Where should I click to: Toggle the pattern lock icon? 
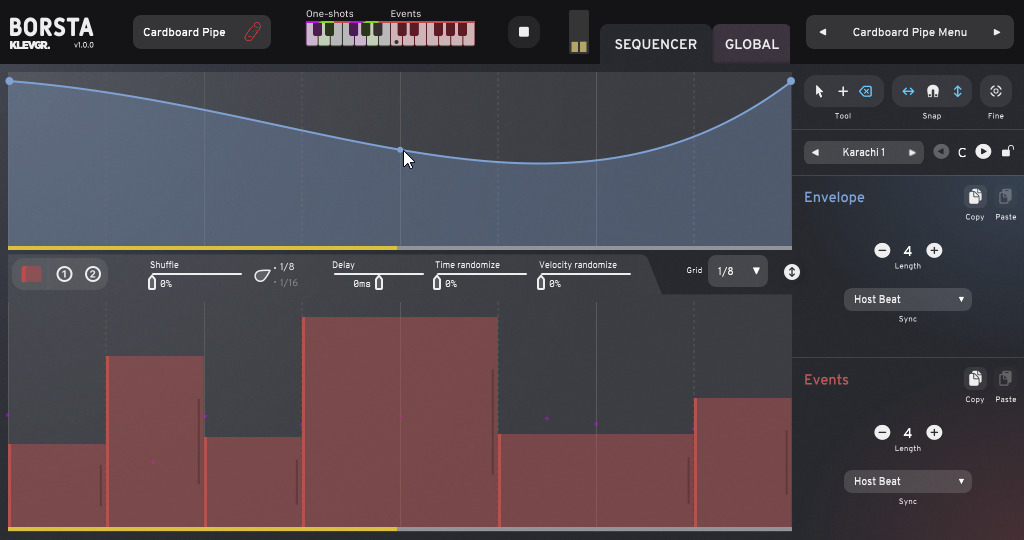1008,151
